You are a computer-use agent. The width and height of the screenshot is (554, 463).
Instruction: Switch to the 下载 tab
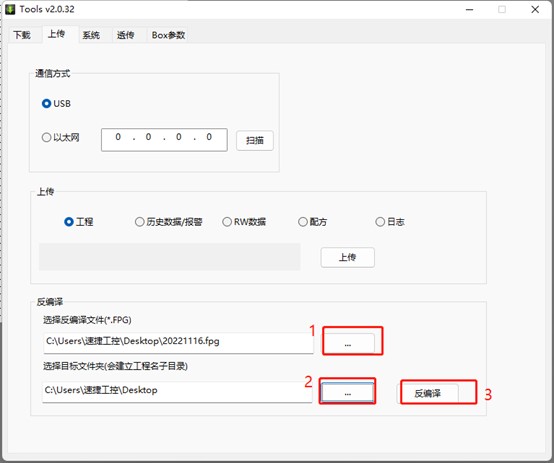click(22, 35)
